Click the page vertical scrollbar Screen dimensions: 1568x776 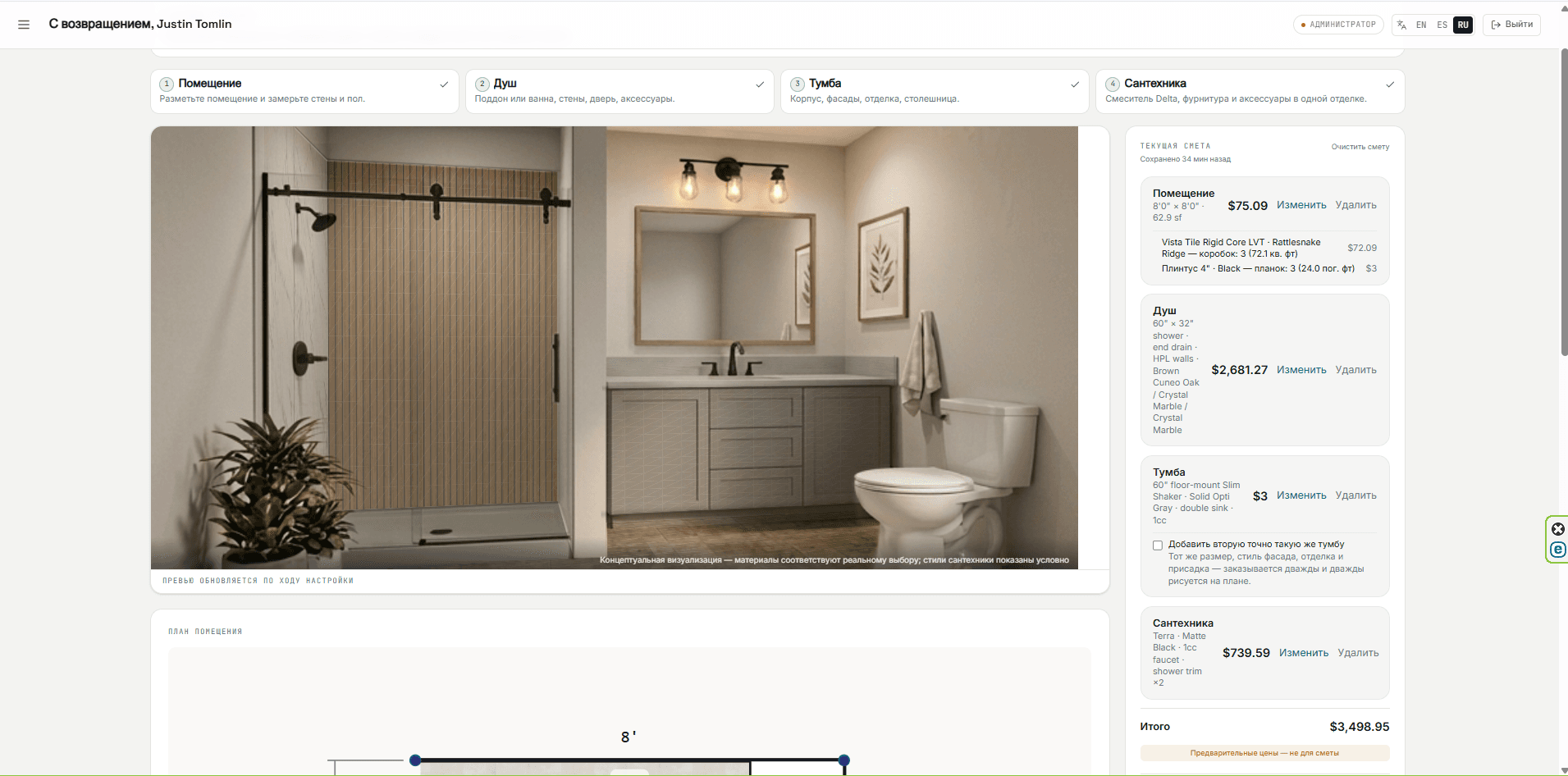click(x=1563, y=202)
